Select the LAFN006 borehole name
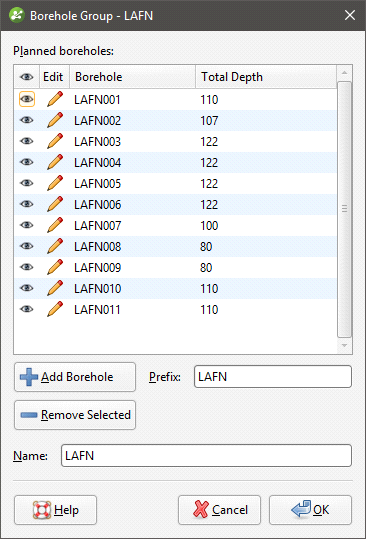This screenshot has width=366, height=539. point(98,205)
